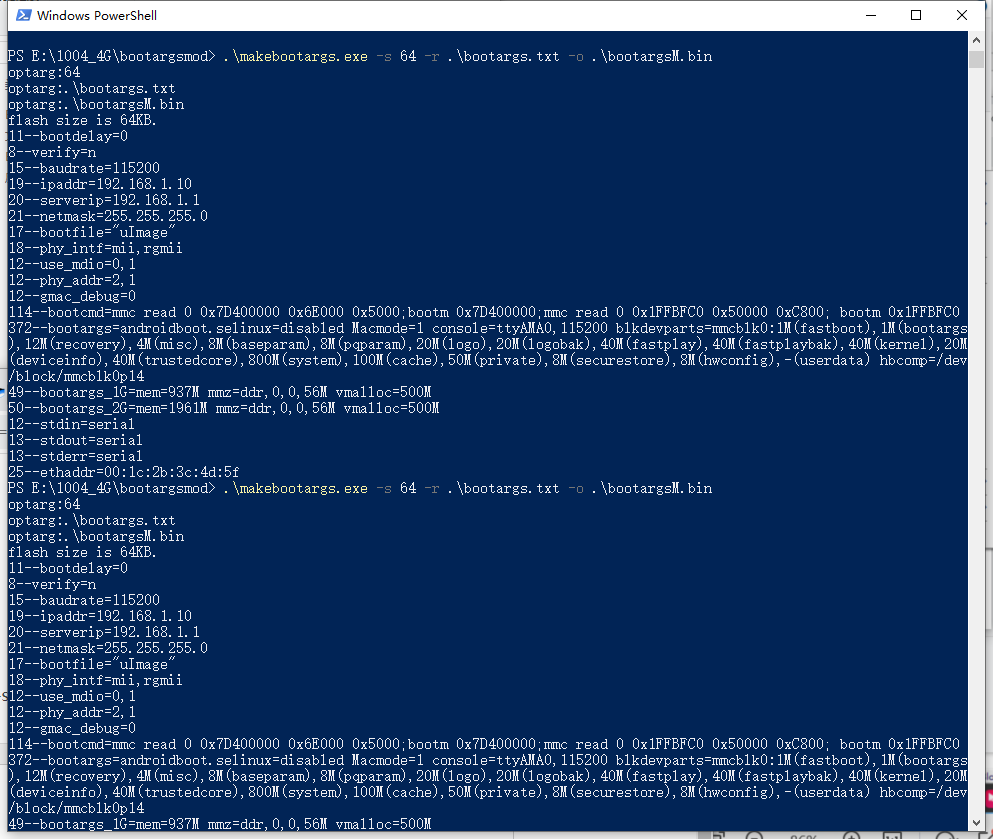Click the line "50--bootargs_2G=mem=1961M"
The height and width of the screenshot is (839, 993).
pos(224,408)
